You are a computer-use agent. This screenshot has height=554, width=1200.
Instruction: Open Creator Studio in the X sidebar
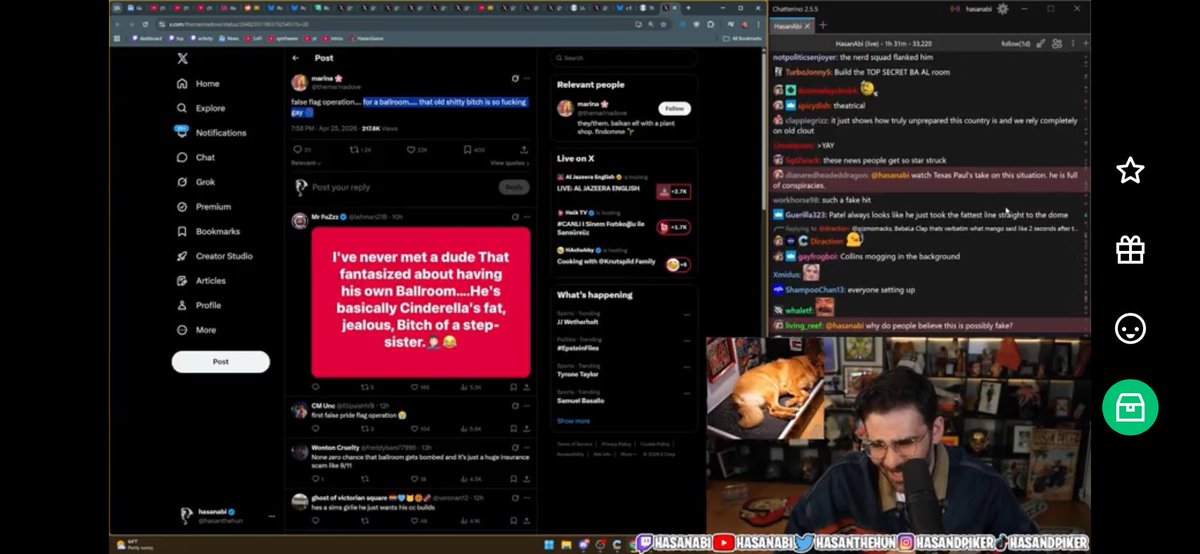click(x=214, y=256)
